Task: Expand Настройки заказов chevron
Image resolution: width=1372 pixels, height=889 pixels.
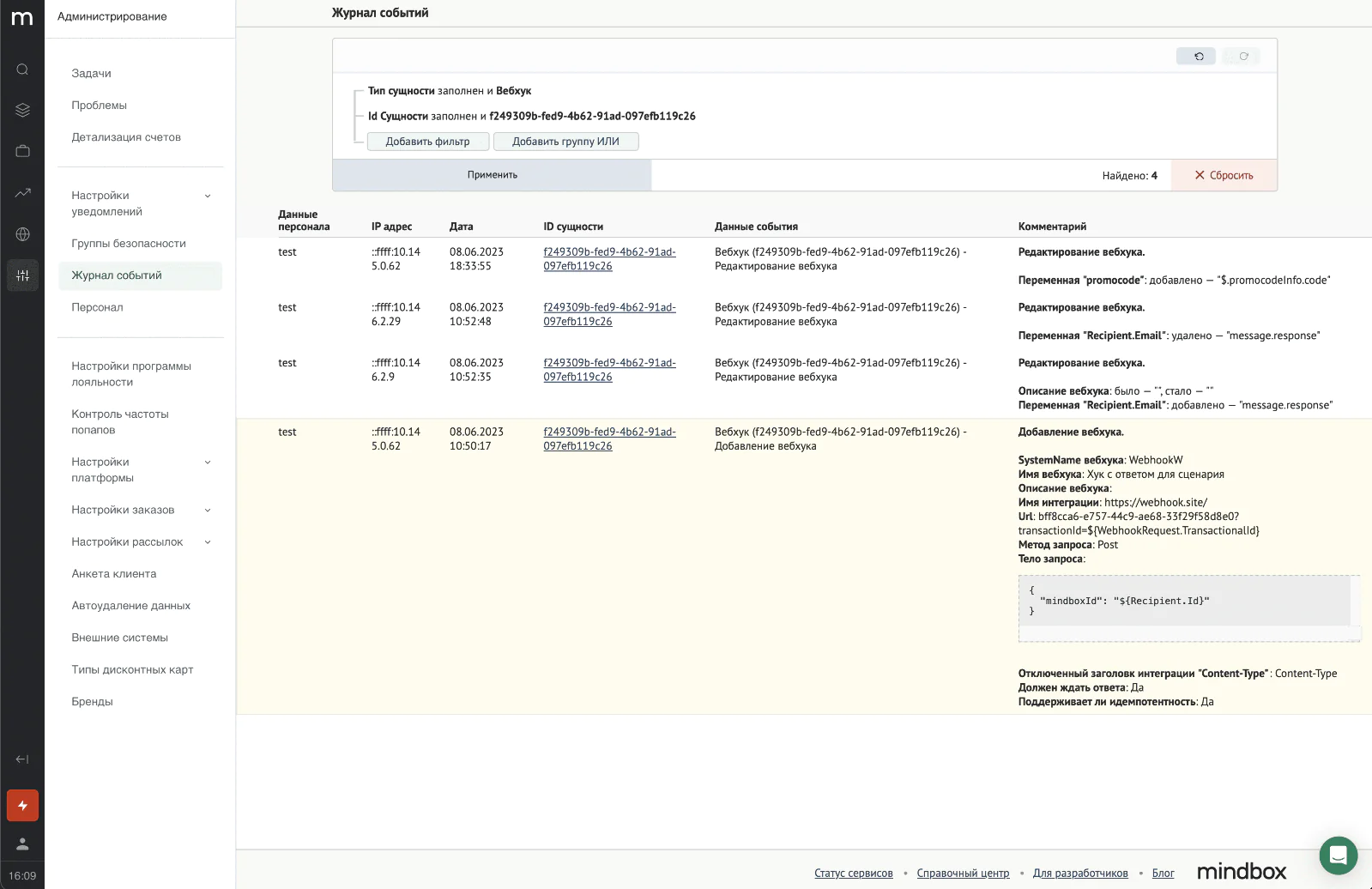Action: 207,511
